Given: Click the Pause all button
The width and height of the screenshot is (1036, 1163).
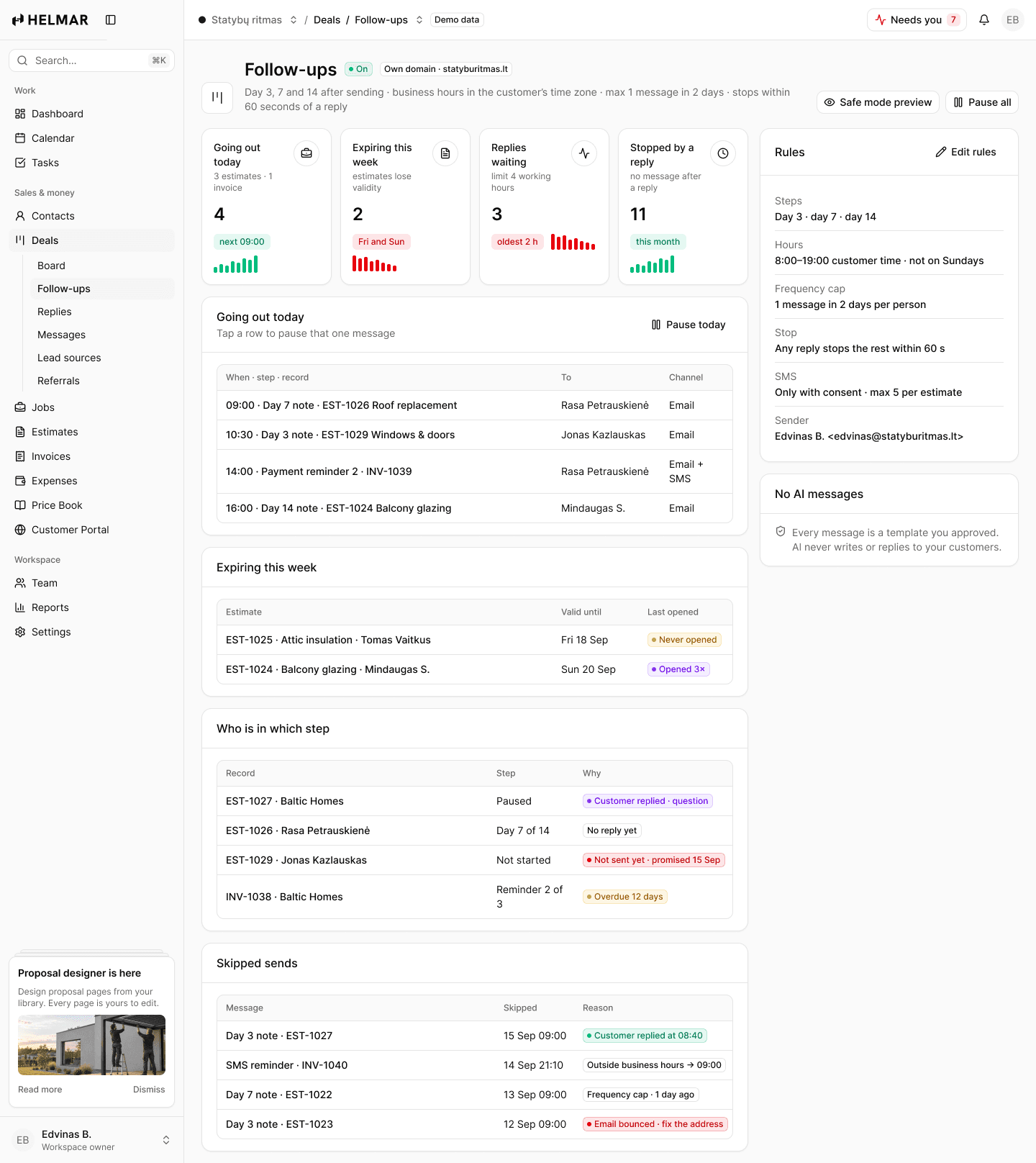Looking at the screenshot, I should pyautogui.click(x=982, y=102).
